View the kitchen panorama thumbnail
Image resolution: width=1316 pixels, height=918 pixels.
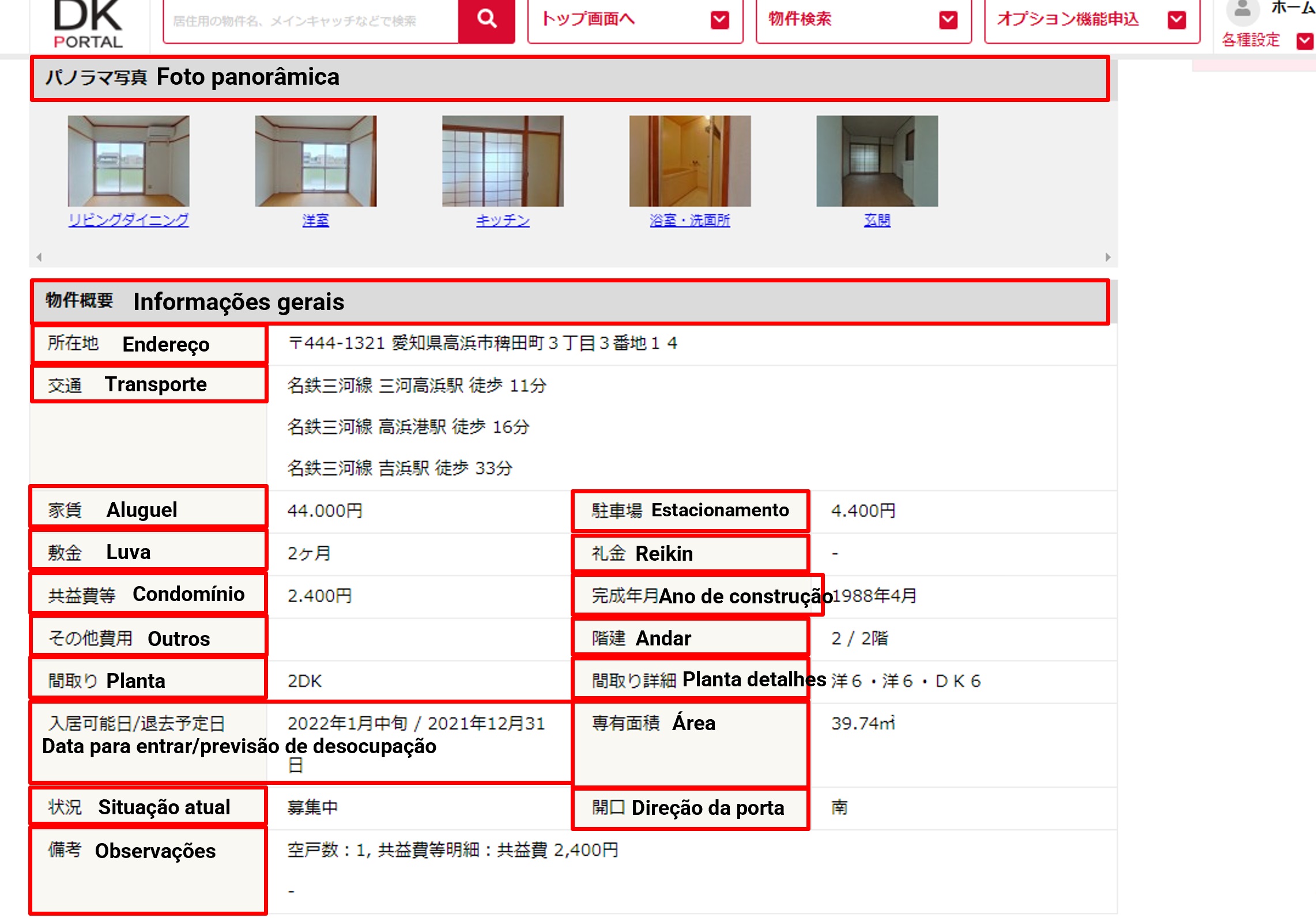pos(503,161)
